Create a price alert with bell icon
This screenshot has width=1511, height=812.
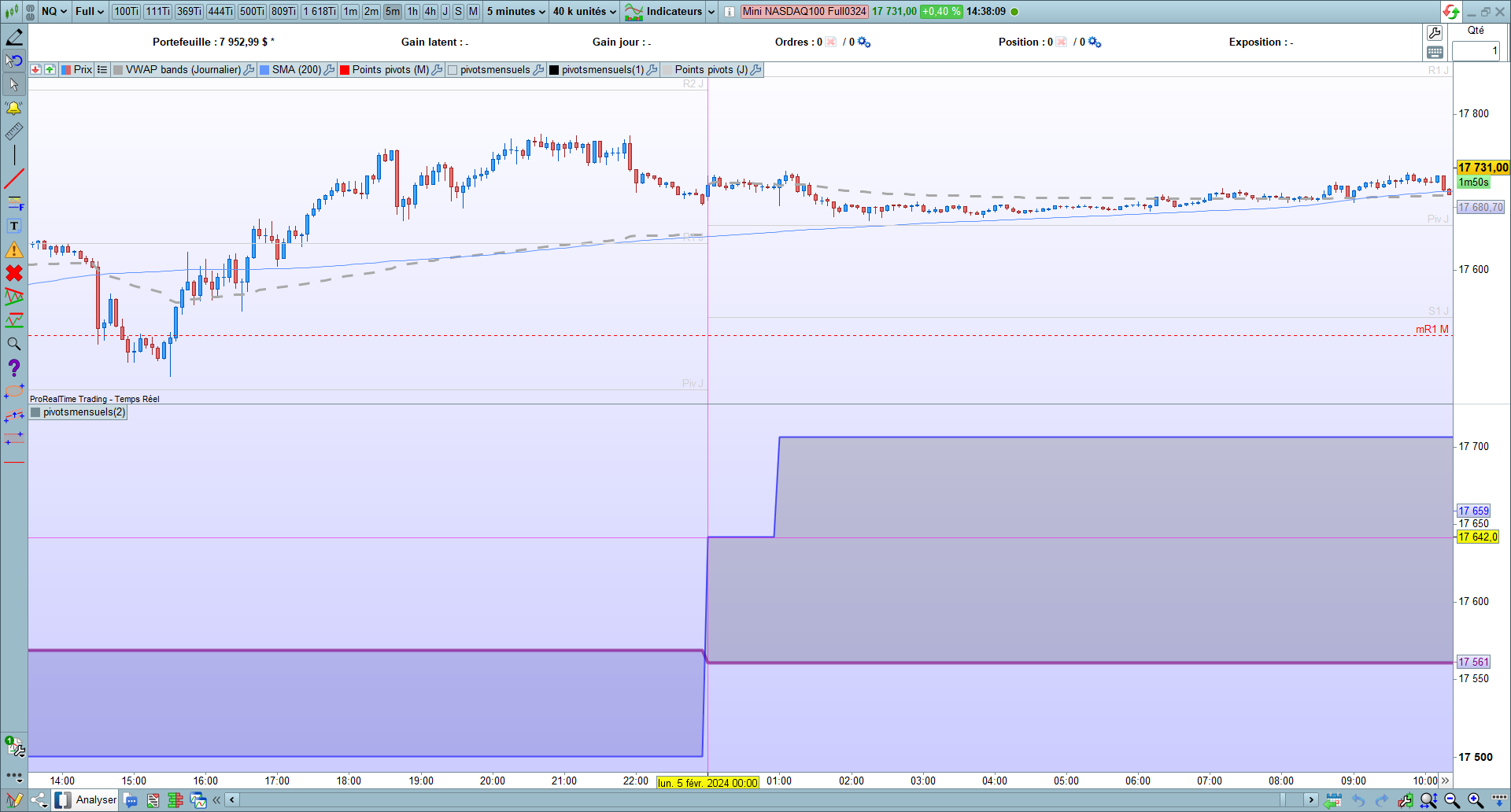click(14, 108)
